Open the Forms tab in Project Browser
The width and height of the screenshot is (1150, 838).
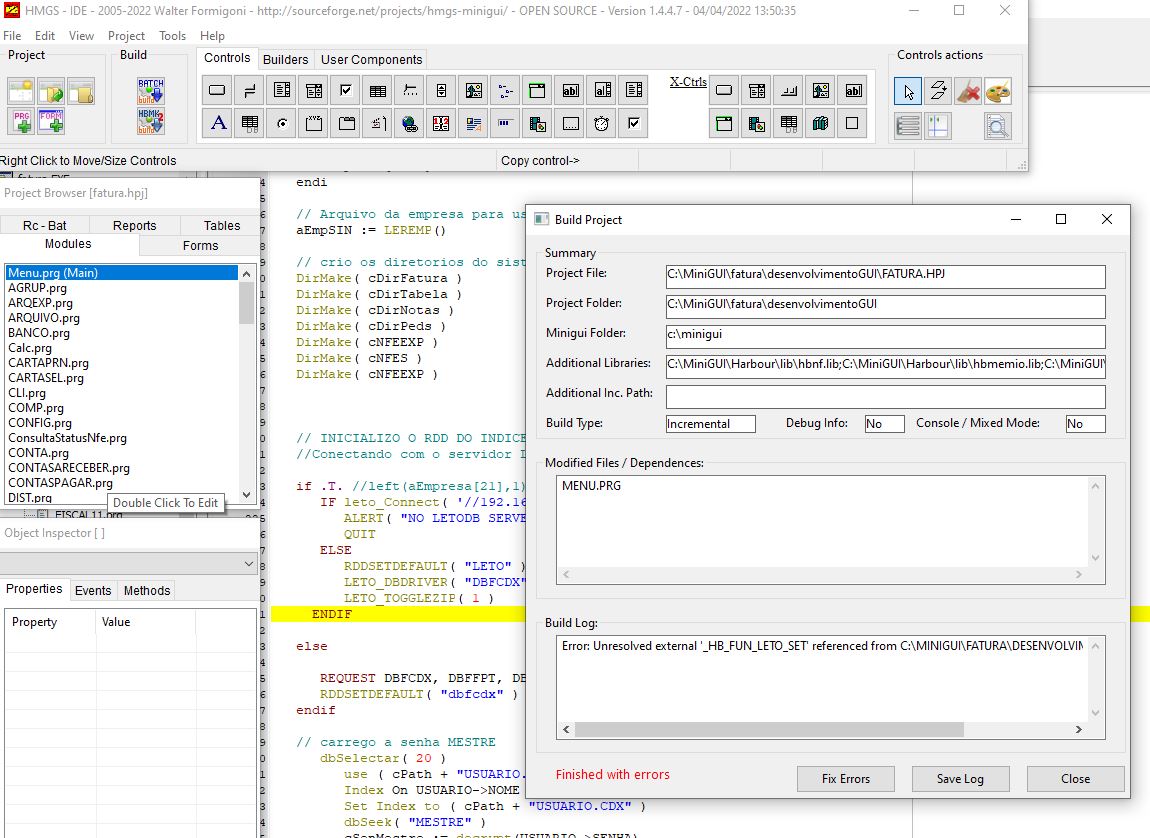pyautogui.click(x=200, y=245)
